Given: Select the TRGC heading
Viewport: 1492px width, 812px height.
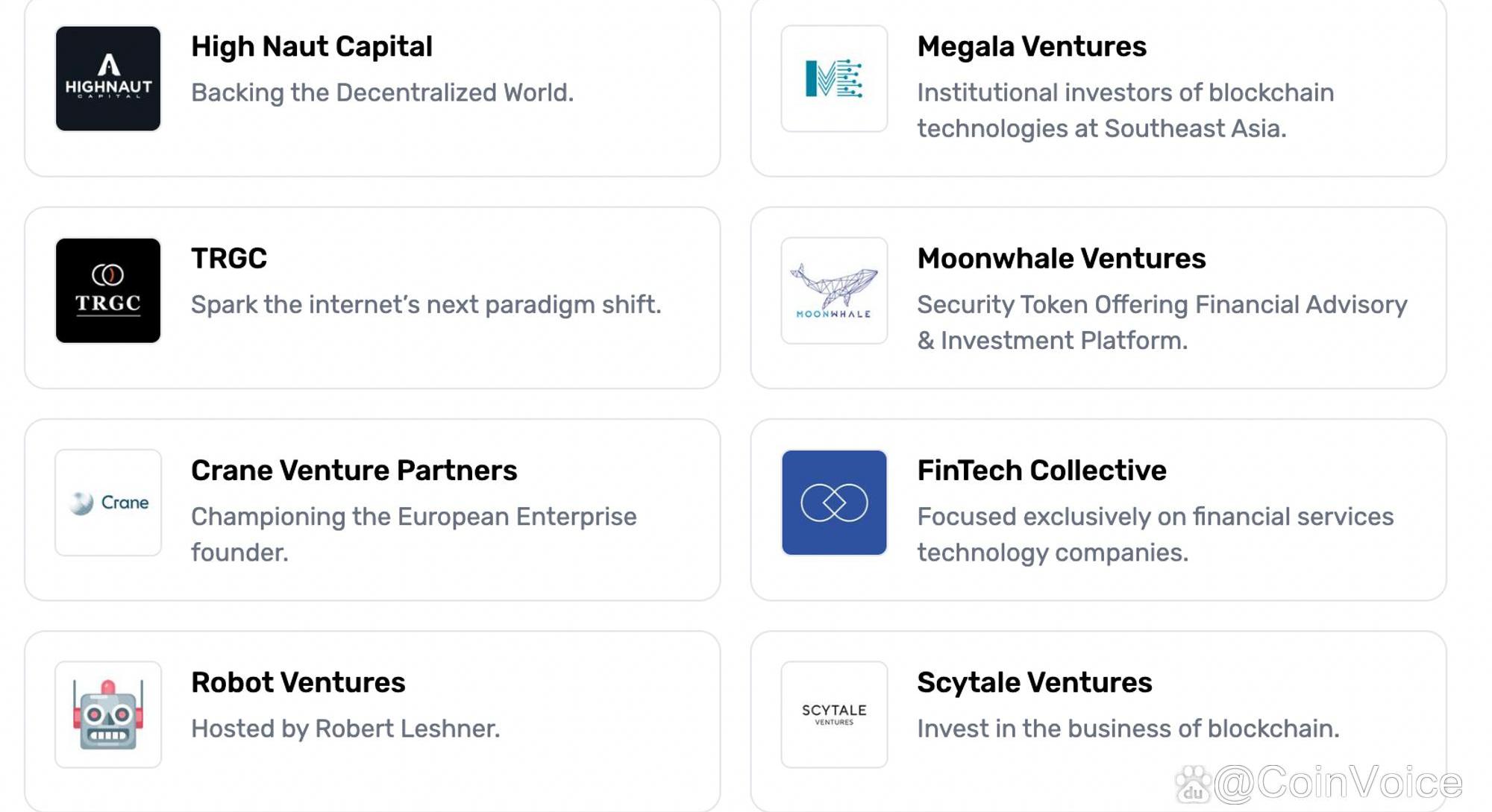Looking at the screenshot, I should (228, 258).
